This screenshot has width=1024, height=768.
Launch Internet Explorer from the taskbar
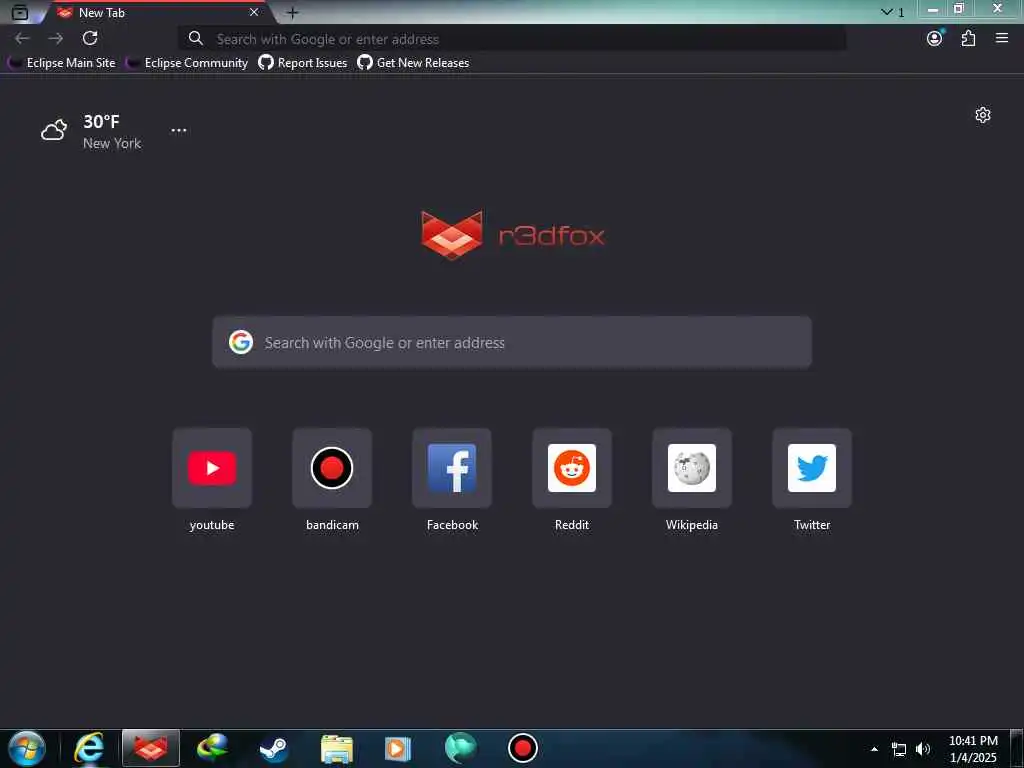coord(89,748)
